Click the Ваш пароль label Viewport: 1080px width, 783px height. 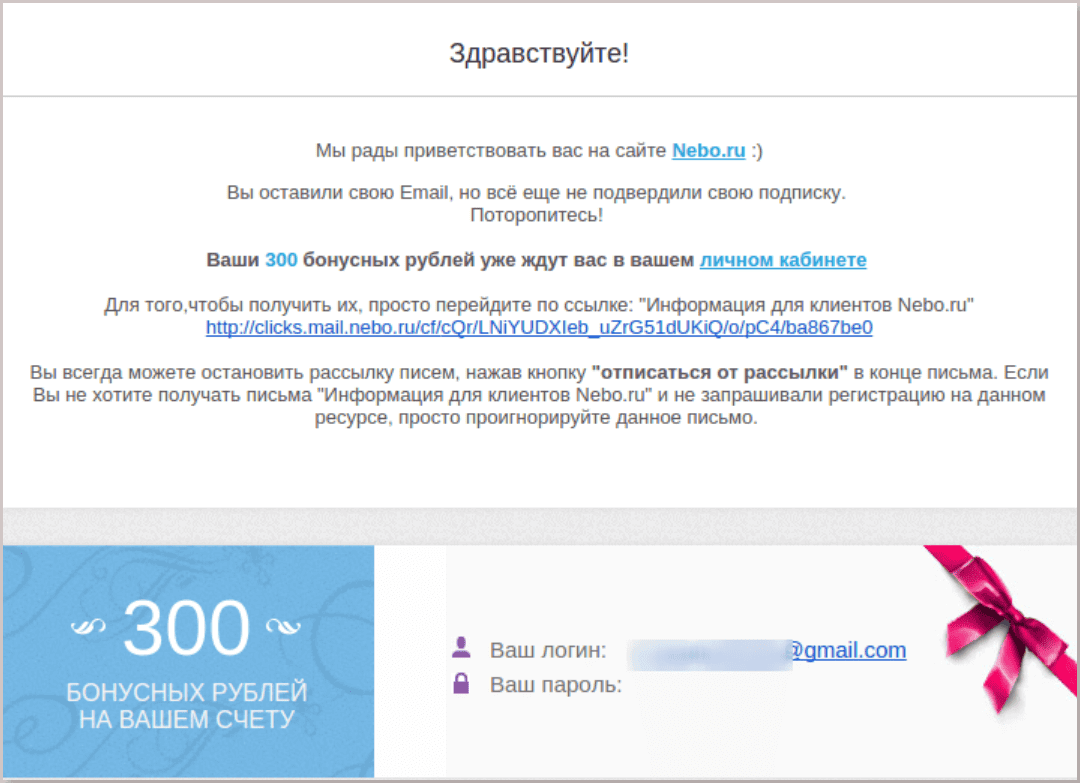556,685
